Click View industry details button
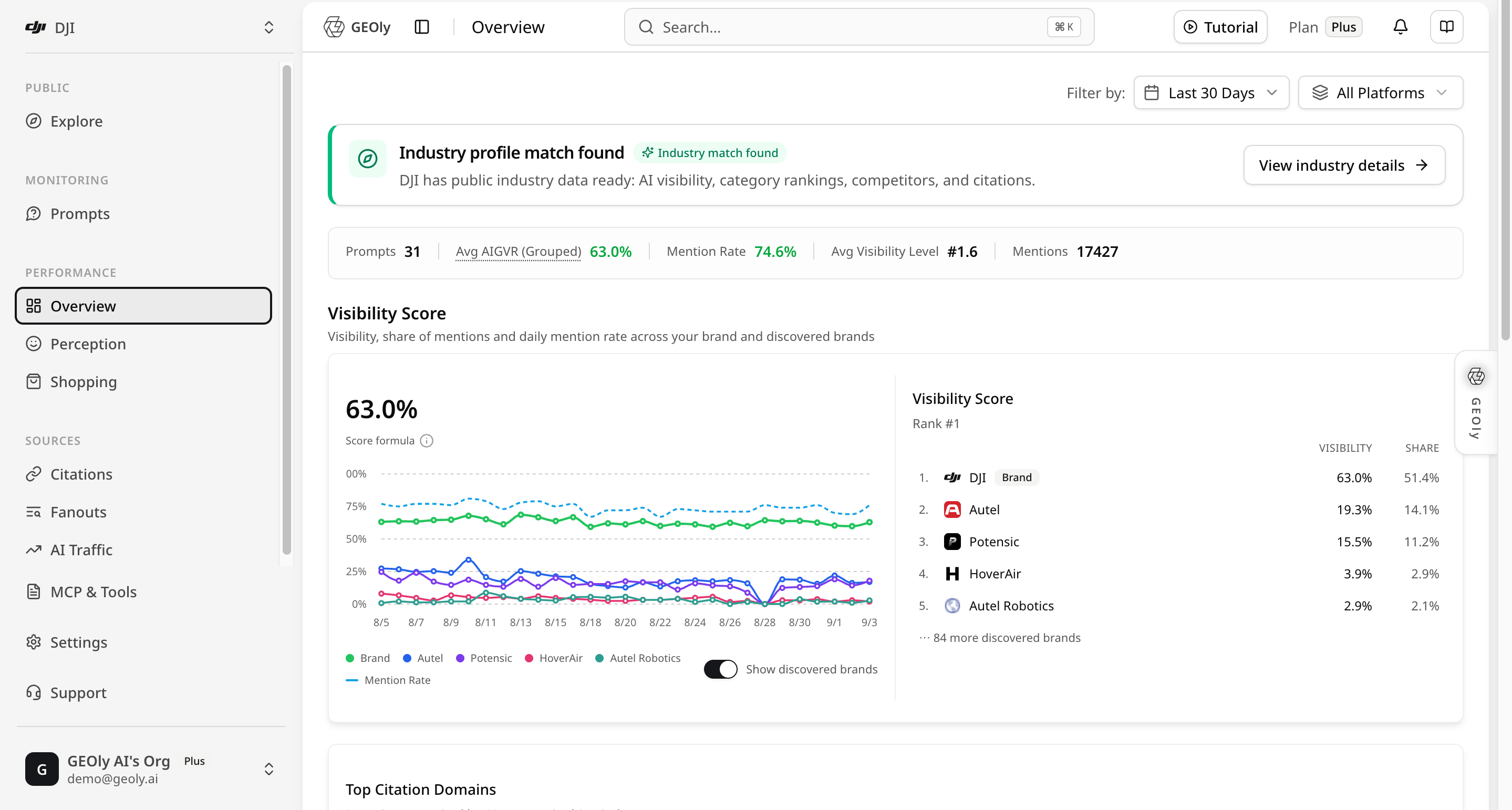Viewport: 1512px width, 810px height. point(1344,165)
